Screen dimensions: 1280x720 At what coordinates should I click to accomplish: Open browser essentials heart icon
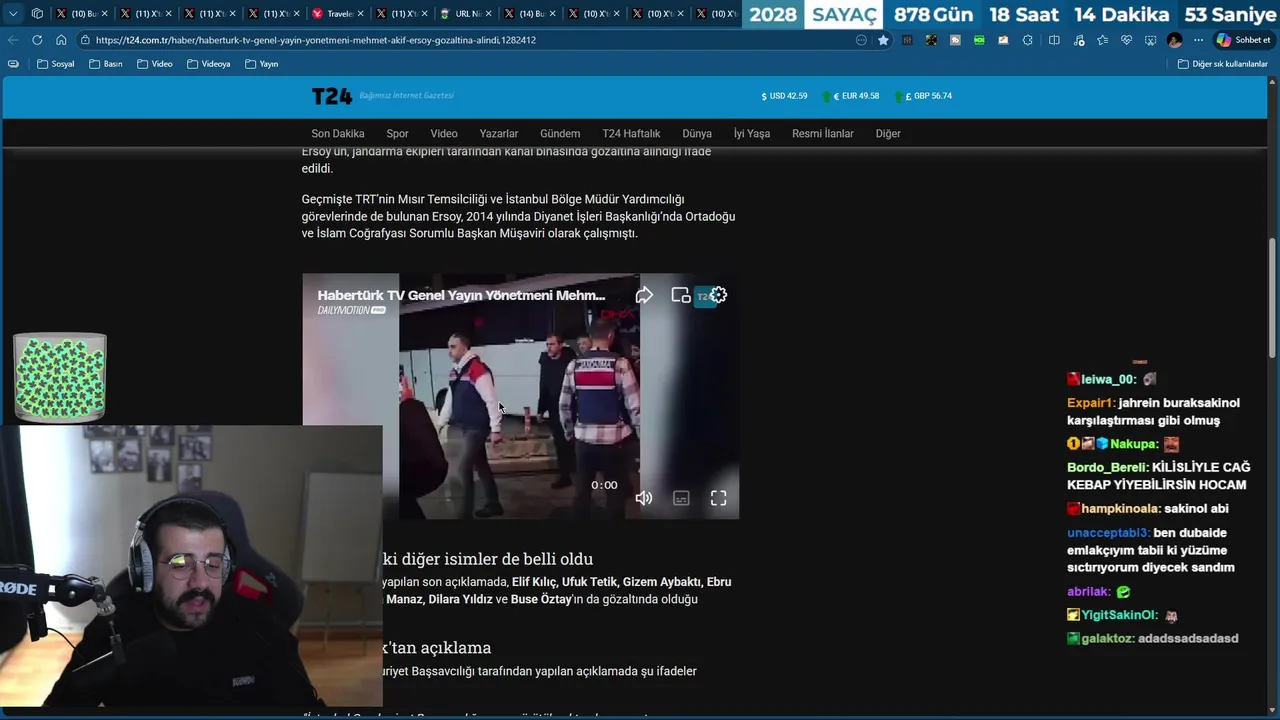[x=1126, y=40]
